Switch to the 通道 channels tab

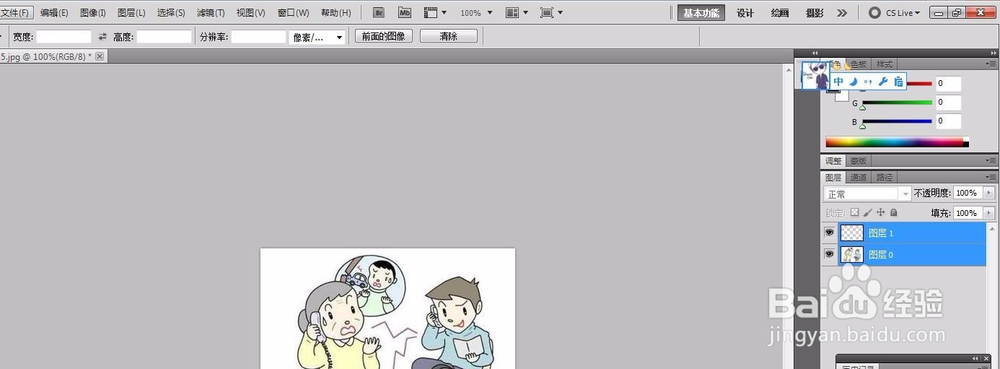[858, 177]
